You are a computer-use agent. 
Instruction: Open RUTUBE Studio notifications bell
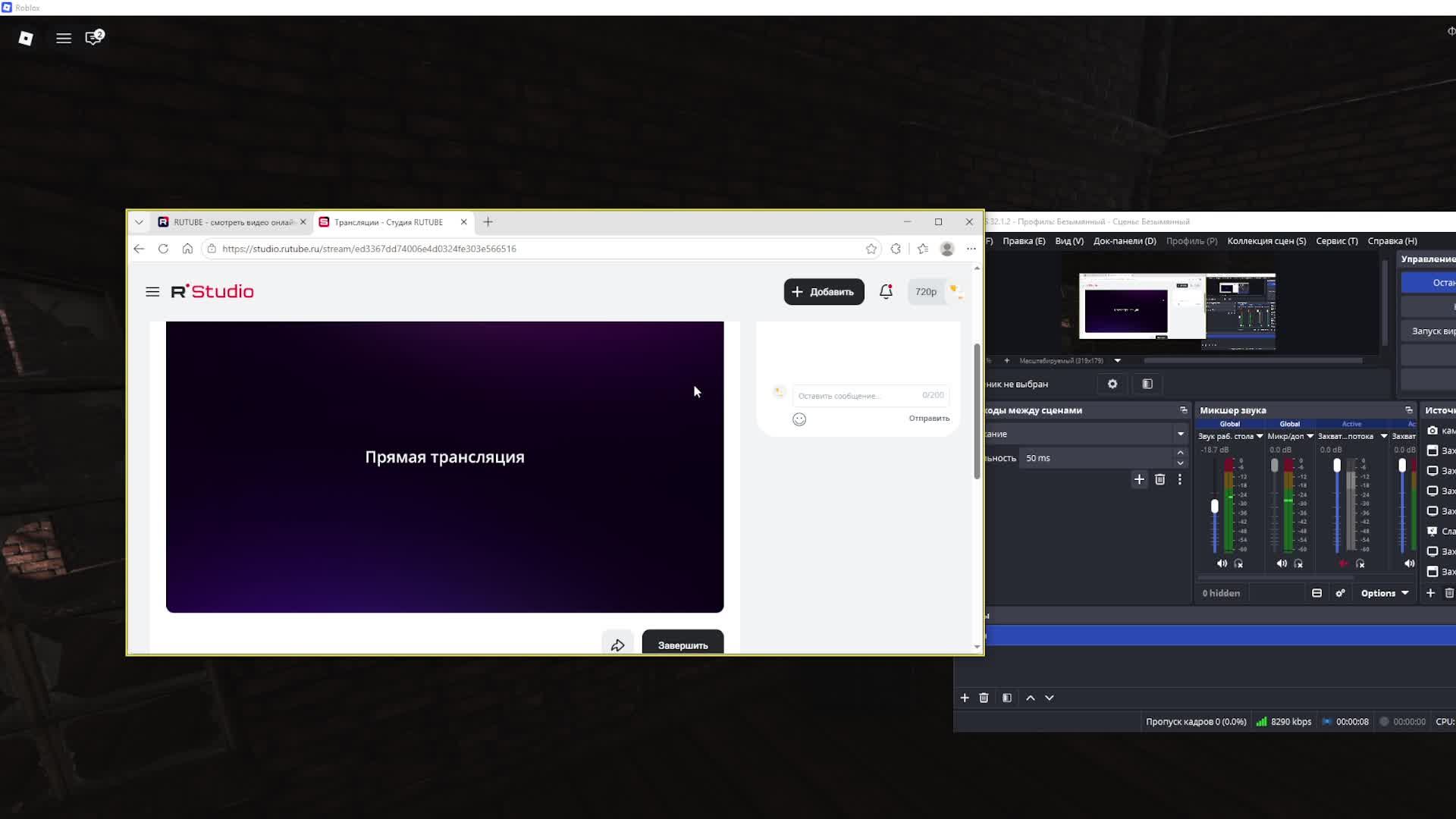[x=886, y=292]
